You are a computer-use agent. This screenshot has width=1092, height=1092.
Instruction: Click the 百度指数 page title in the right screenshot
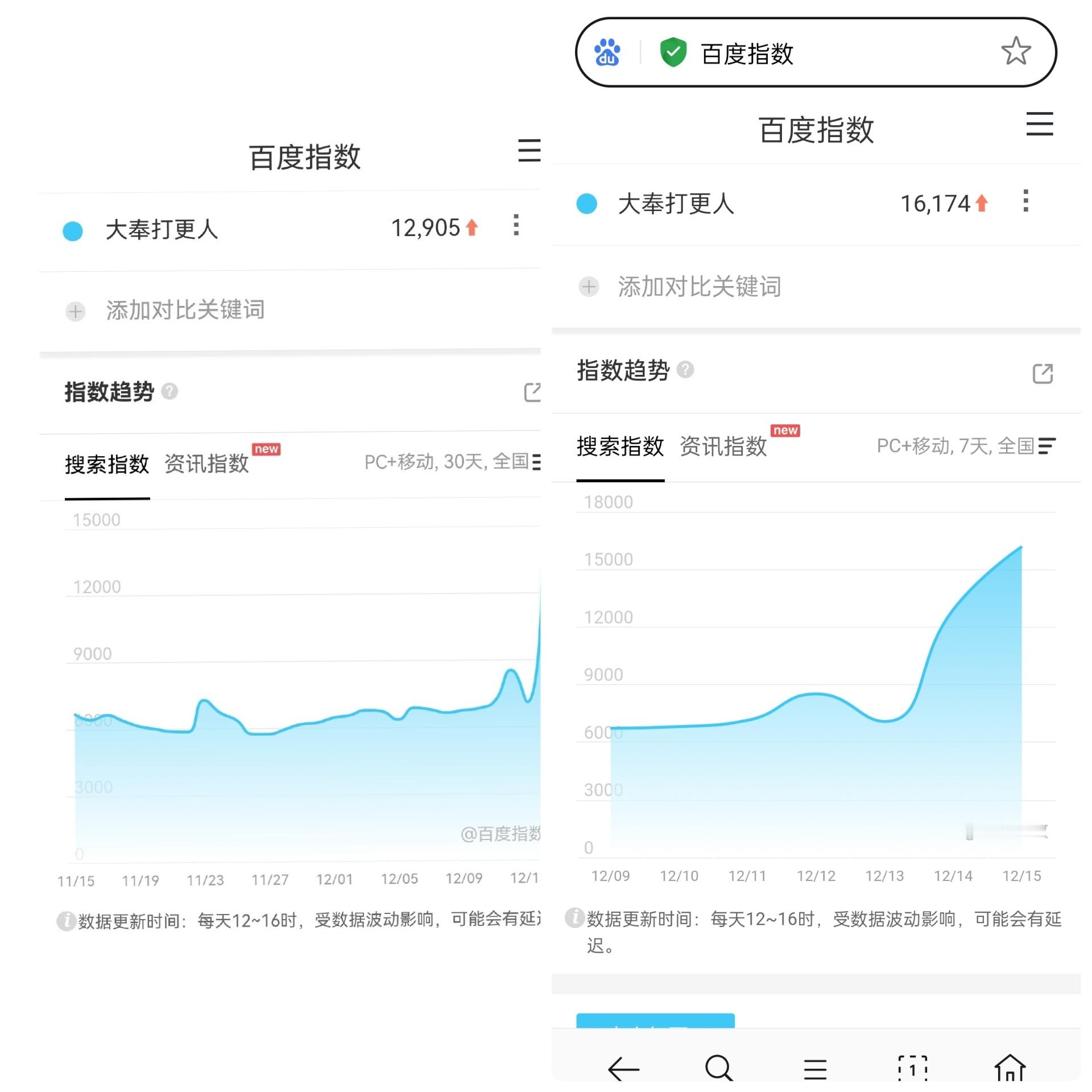[x=816, y=130]
